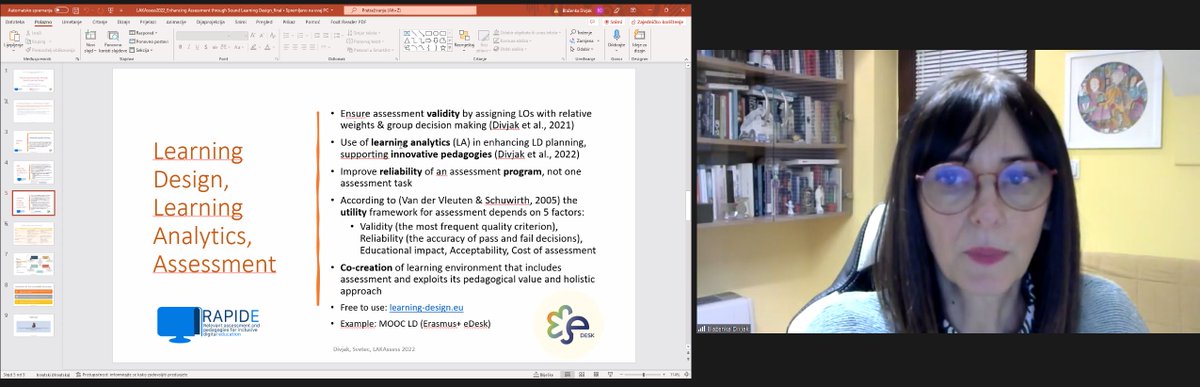Image resolution: width=1200 pixels, height=387 pixels.
Task: Select slide 6 thumbnail
Action: [x=33, y=233]
